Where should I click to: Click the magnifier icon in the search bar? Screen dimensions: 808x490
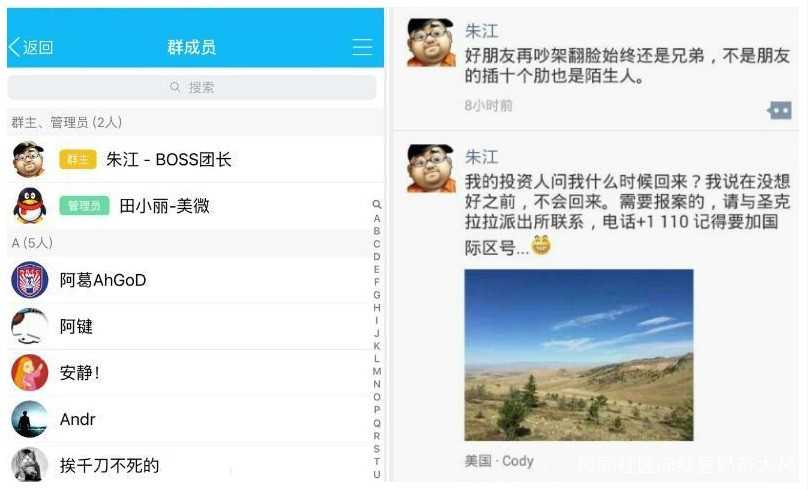point(175,87)
